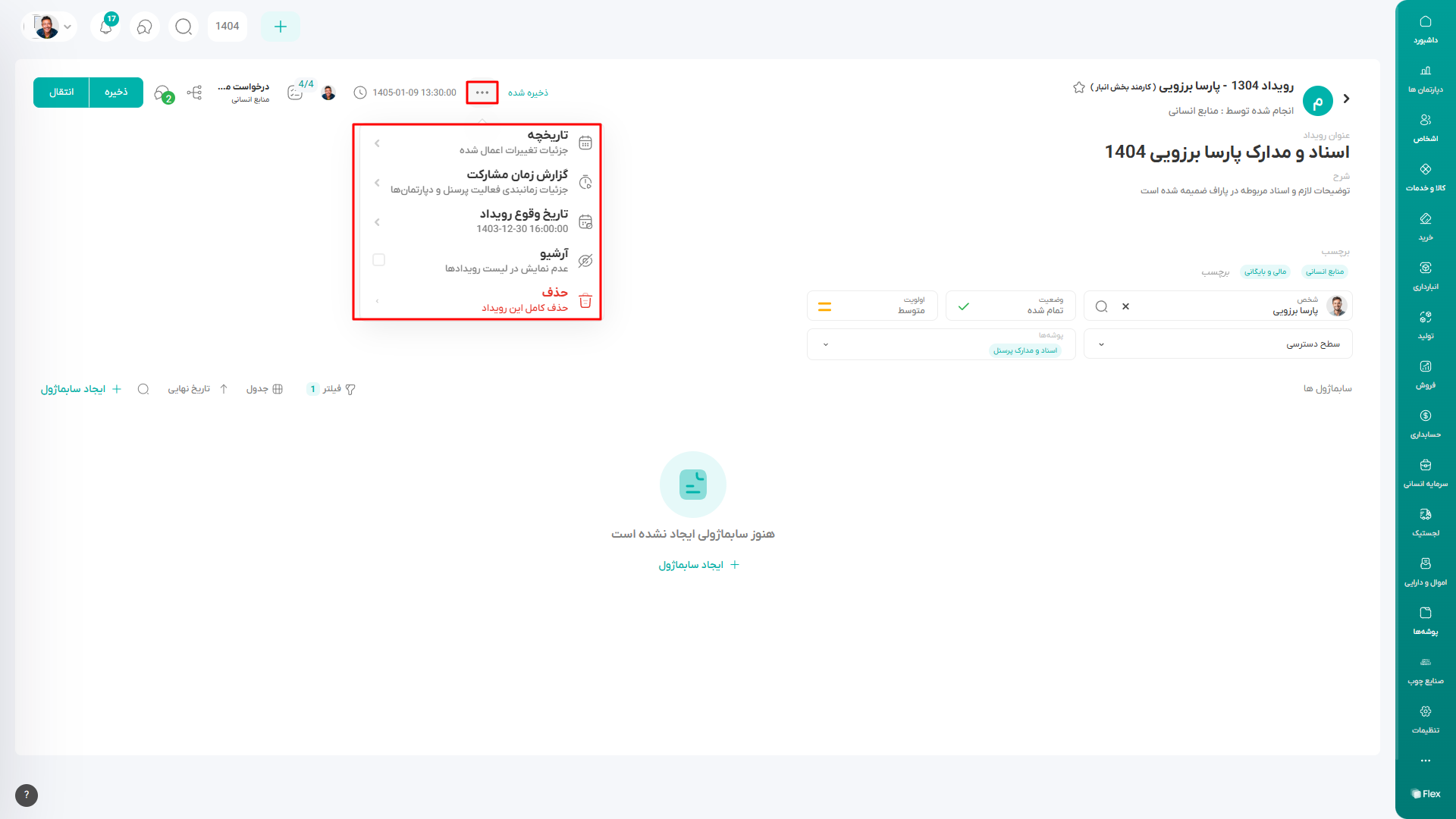Open comments icon with badge 2
Image resolution: width=1456 pixels, height=819 pixels.
162,93
